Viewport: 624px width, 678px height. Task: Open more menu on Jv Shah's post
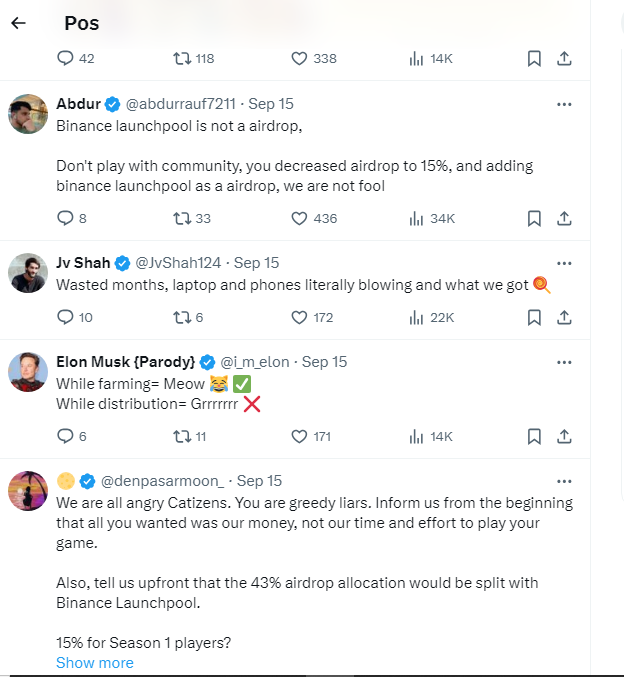tap(564, 263)
